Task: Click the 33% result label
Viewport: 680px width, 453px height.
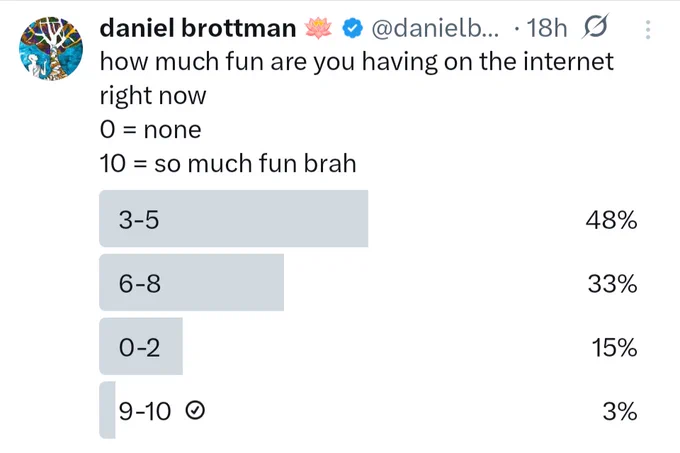Action: click(x=612, y=284)
